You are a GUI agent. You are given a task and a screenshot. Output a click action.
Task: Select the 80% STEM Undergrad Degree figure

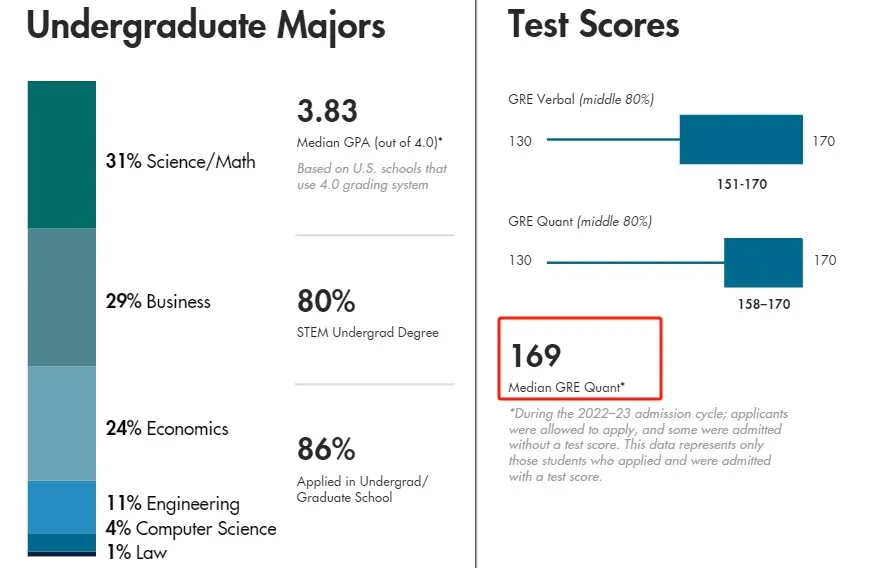tap(326, 301)
